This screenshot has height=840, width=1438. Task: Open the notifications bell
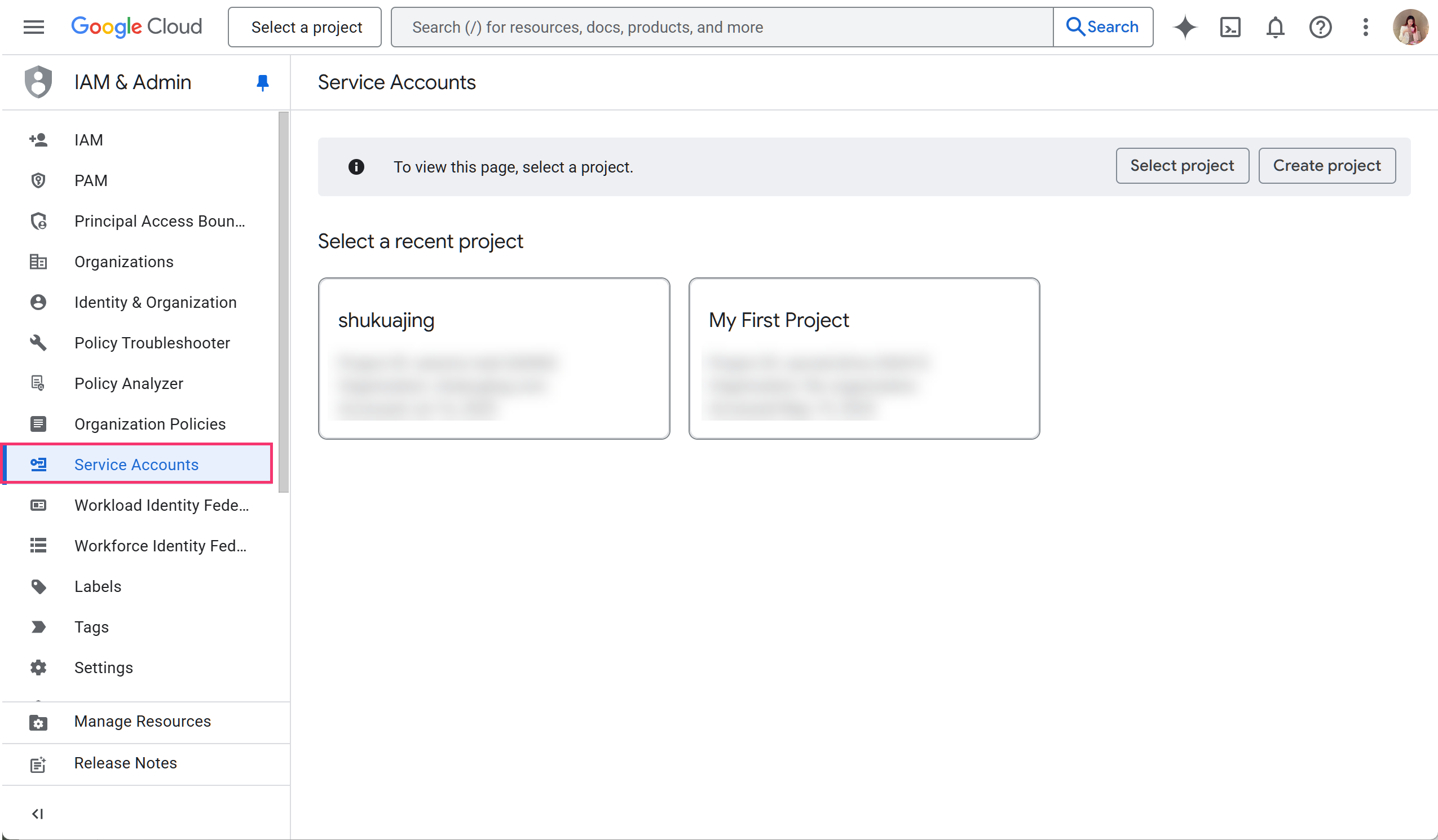pyautogui.click(x=1275, y=27)
